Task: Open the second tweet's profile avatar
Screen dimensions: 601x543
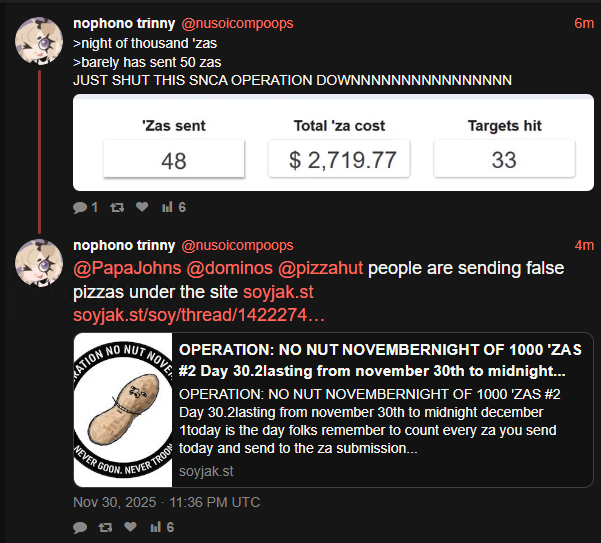Action: point(40,263)
